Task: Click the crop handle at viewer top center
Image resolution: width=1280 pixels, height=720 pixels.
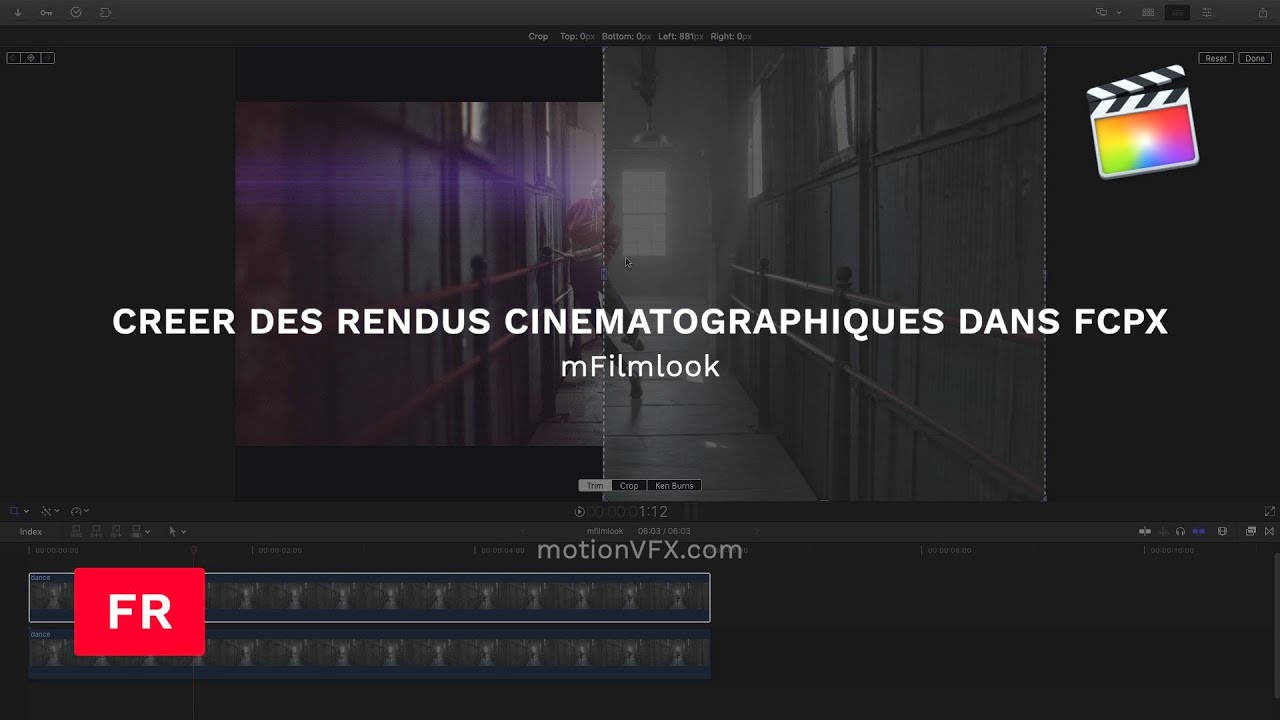Action: point(824,48)
